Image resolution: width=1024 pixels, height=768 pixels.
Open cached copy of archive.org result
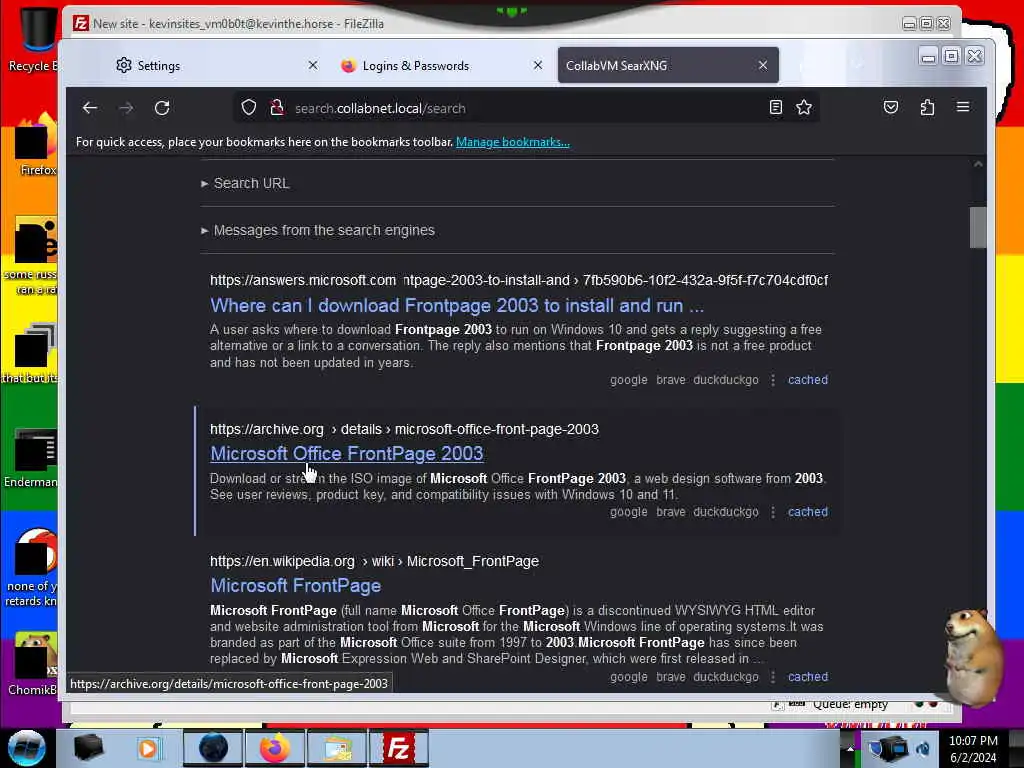(x=808, y=512)
